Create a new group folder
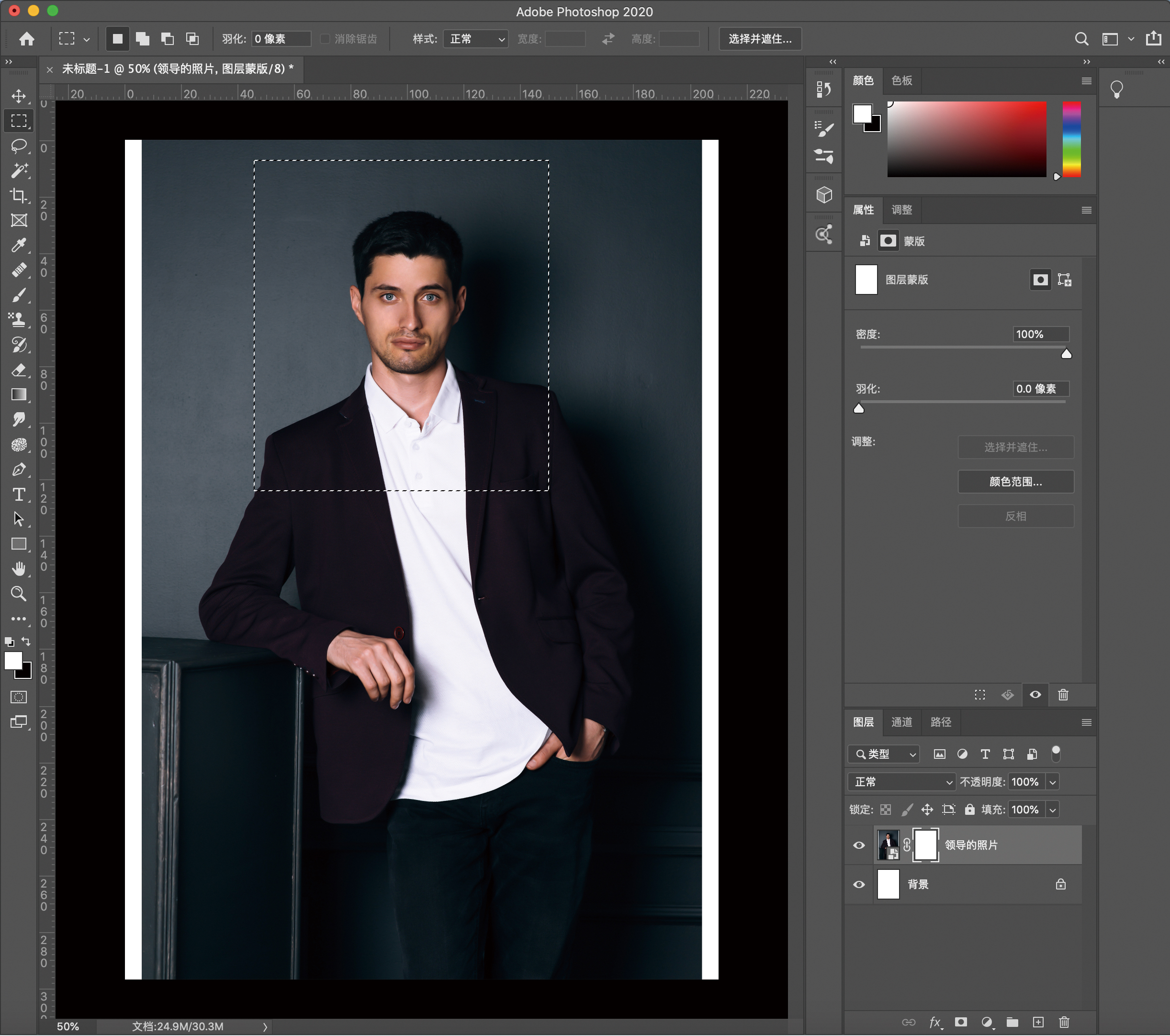The width and height of the screenshot is (1170, 1036). 1012,1022
